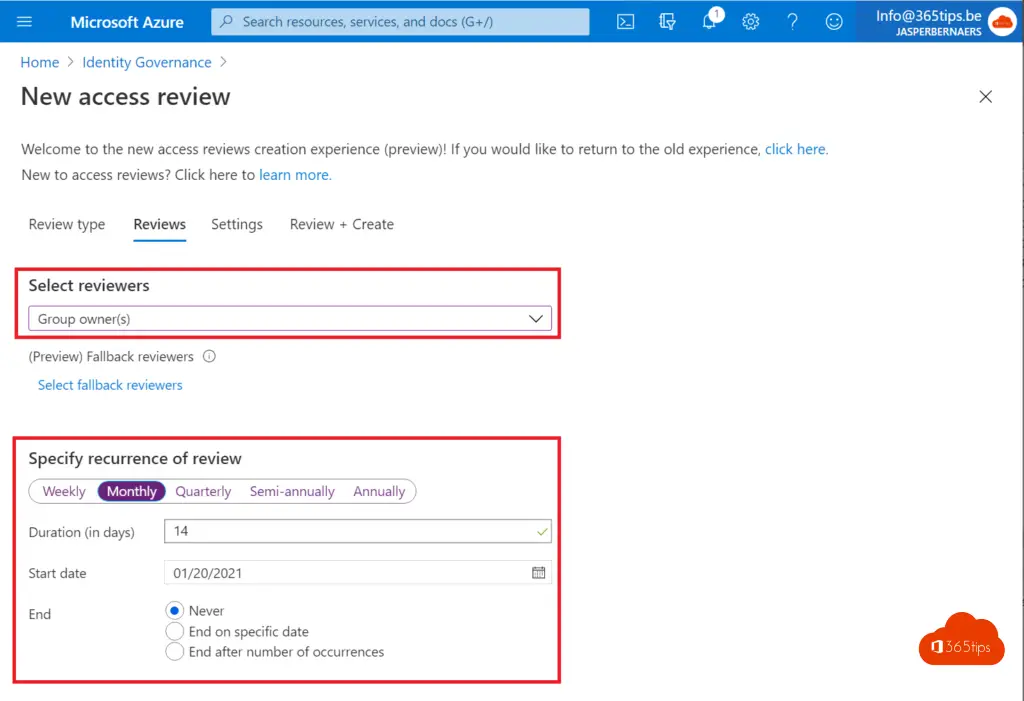Go to the Review type tab
Image resolution: width=1024 pixels, height=701 pixels.
coord(67,224)
